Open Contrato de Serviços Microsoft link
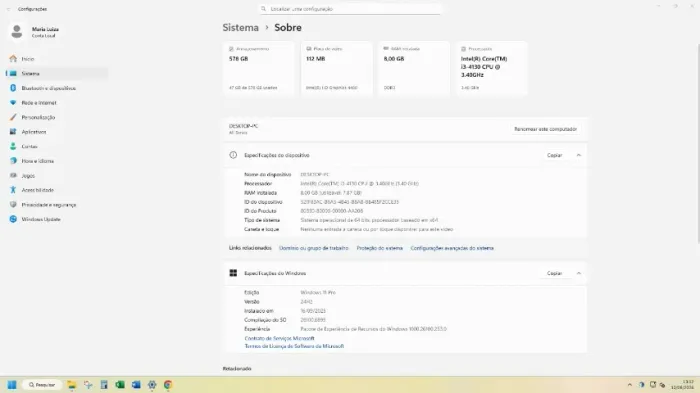The image size is (700, 393). click(x=279, y=339)
